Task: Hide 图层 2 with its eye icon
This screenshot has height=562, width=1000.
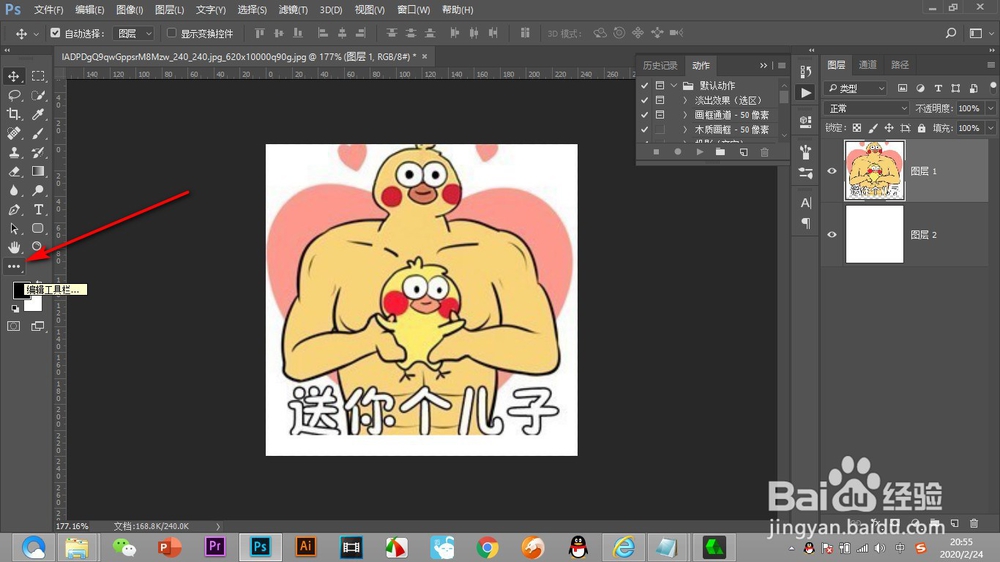Action: [832, 235]
